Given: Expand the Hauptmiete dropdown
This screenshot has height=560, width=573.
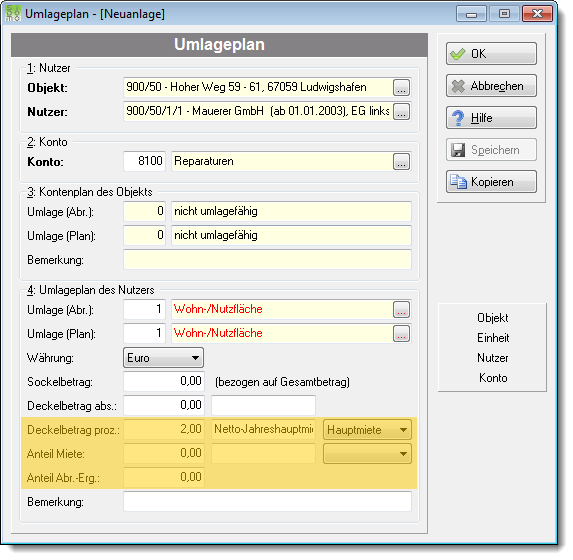Looking at the screenshot, I should (367, 430).
